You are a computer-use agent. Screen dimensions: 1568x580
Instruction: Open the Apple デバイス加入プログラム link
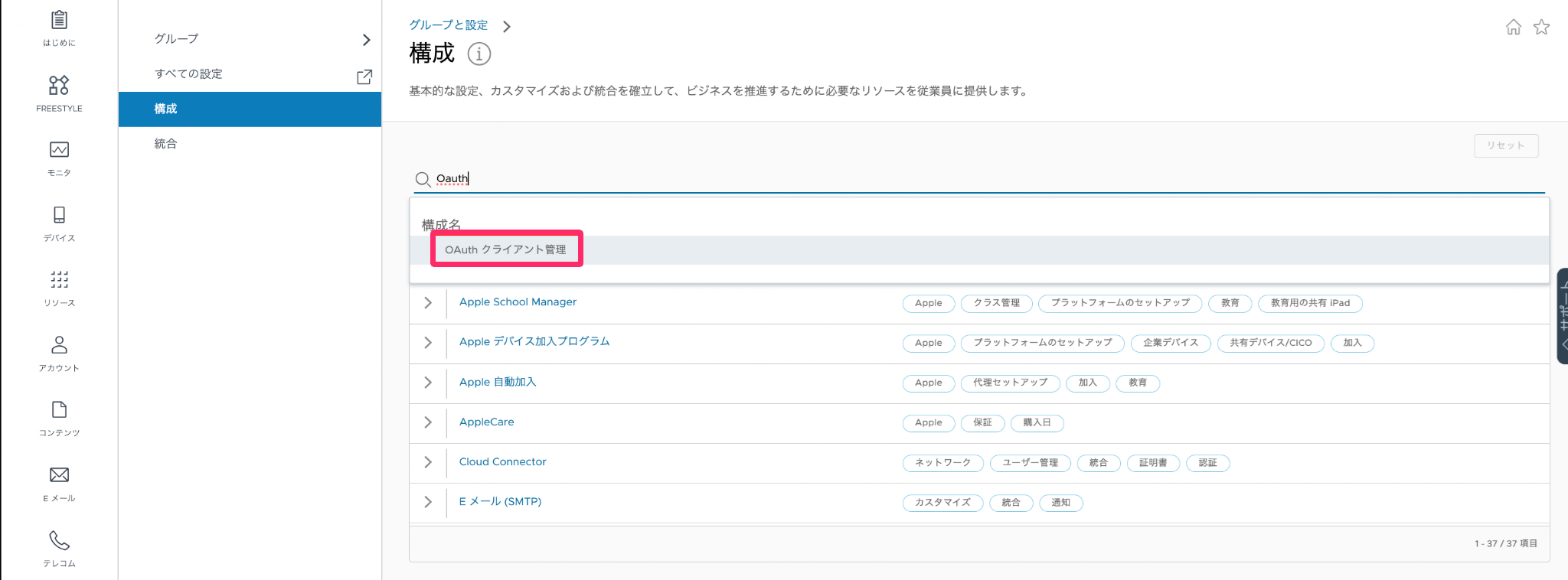(x=534, y=341)
